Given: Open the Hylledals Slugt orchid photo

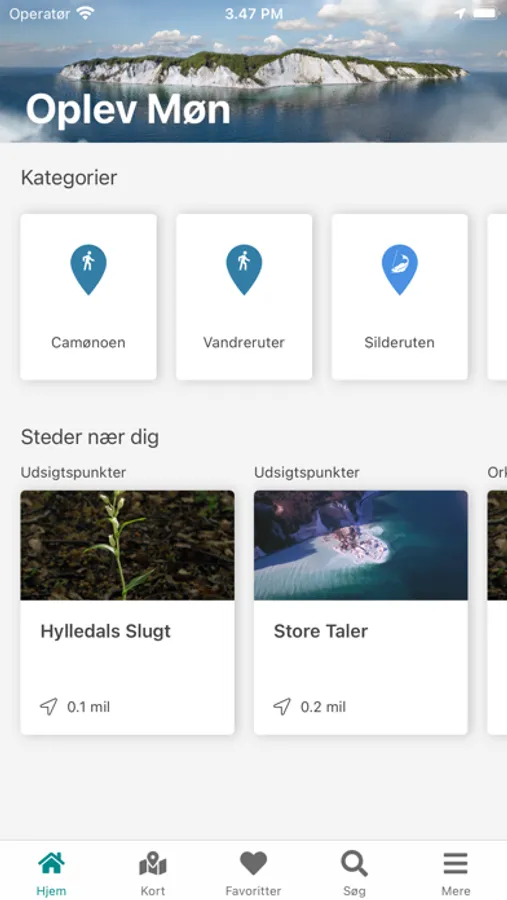Looking at the screenshot, I should pyautogui.click(x=127, y=545).
